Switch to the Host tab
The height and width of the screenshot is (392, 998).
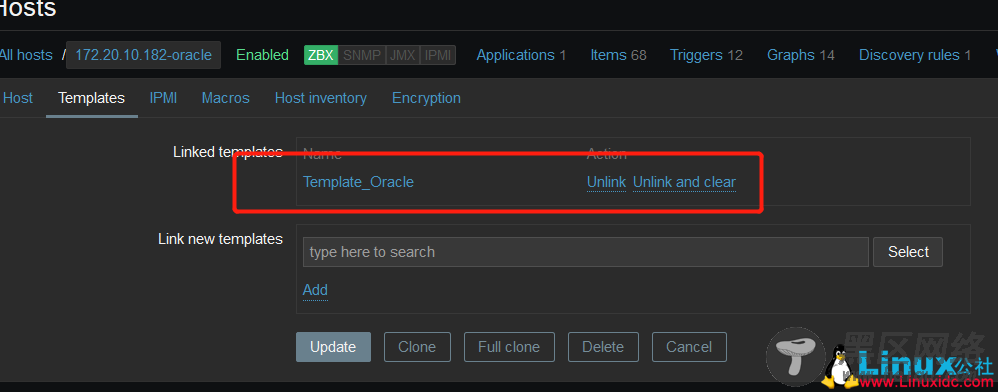(18, 98)
